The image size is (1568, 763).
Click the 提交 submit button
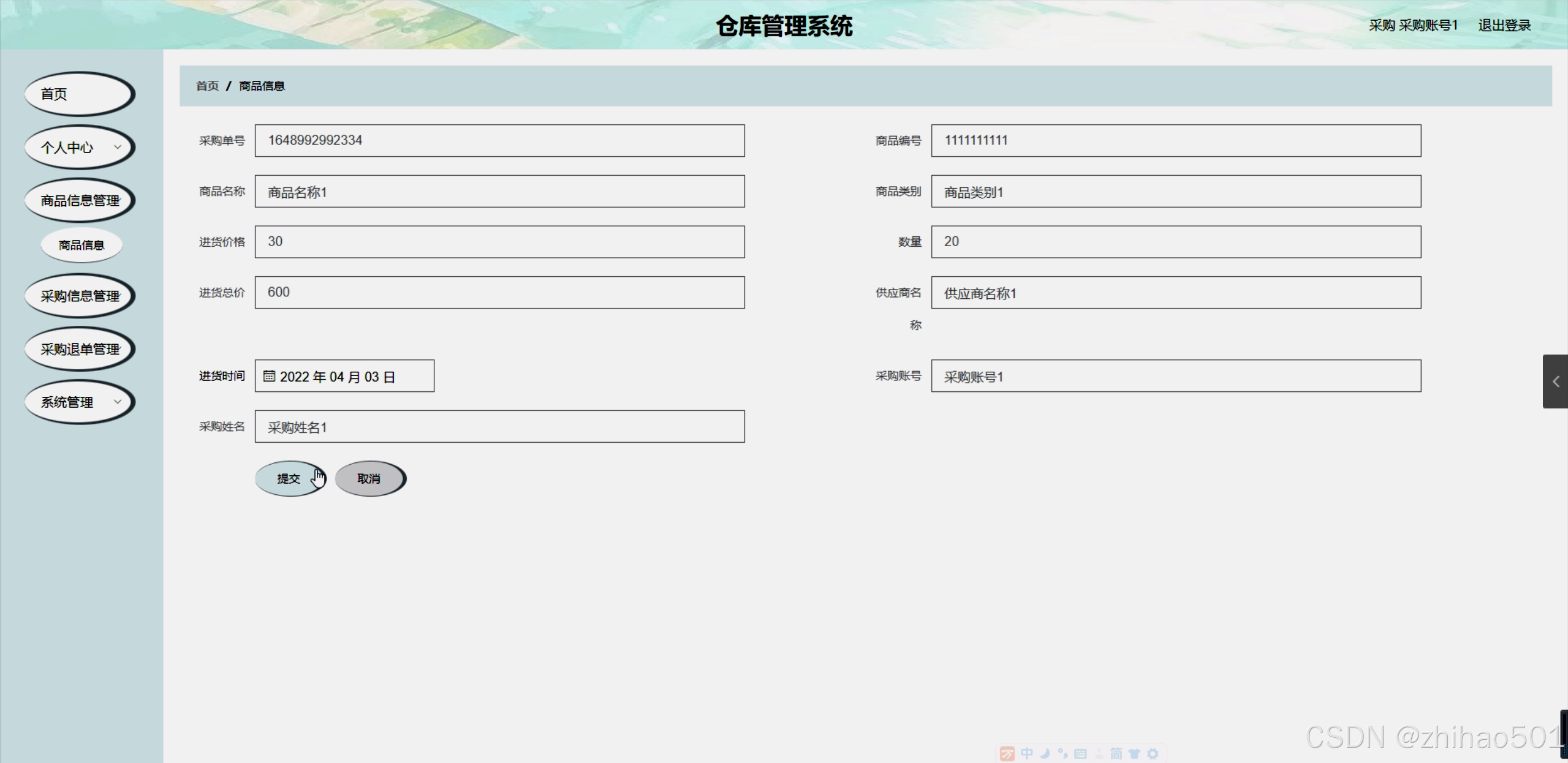tap(289, 478)
